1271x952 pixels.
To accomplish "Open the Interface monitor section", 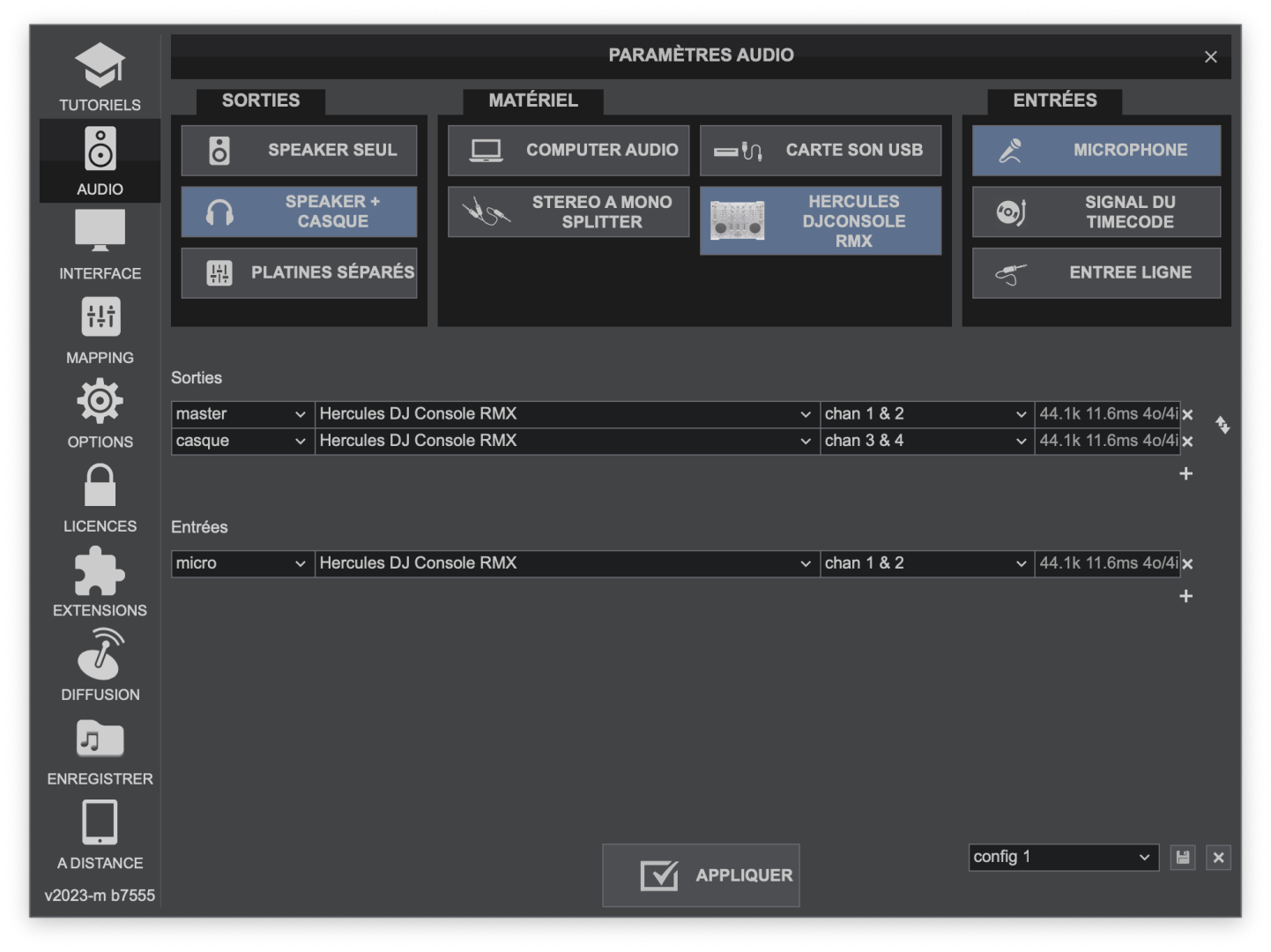I will point(100,245).
